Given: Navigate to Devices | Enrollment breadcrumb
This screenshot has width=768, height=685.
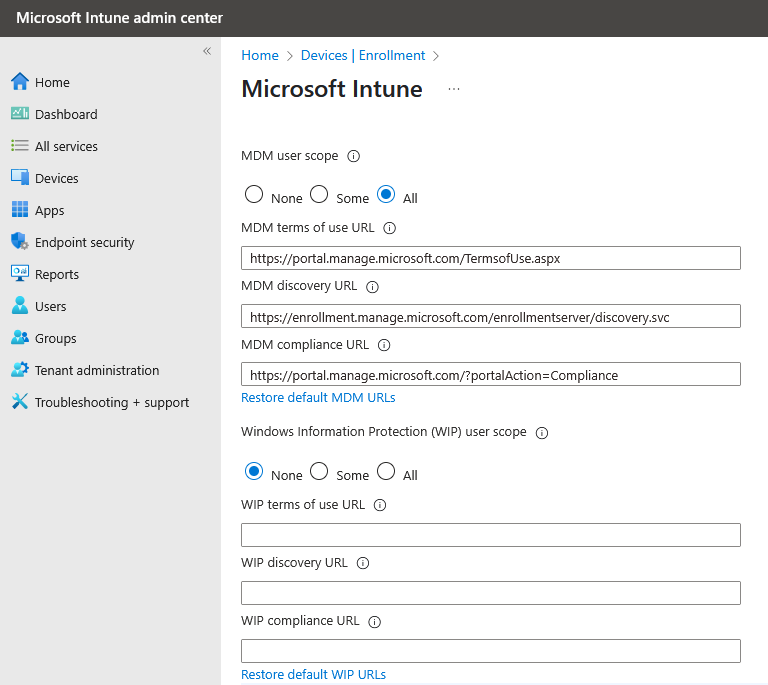Looking at the screenshot, I should point(363,56).
